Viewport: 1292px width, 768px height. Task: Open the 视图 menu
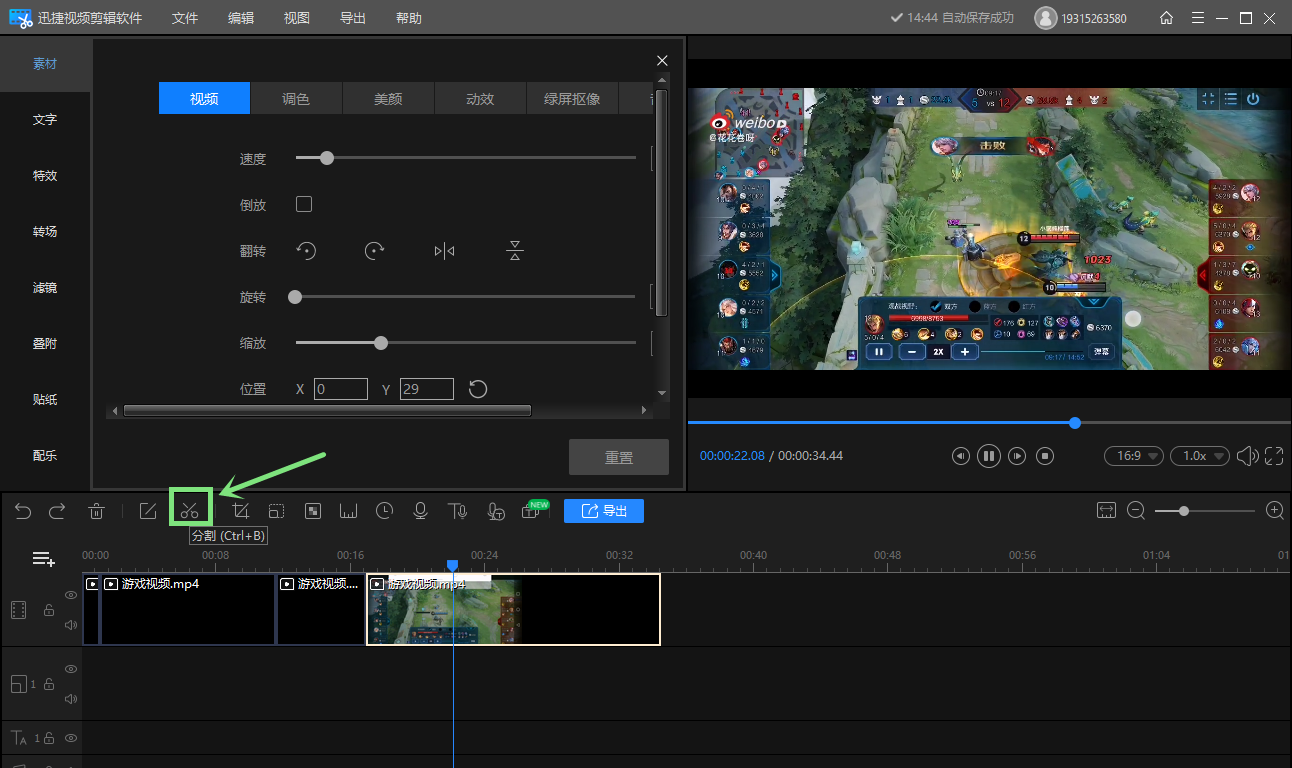pos(297,18)
